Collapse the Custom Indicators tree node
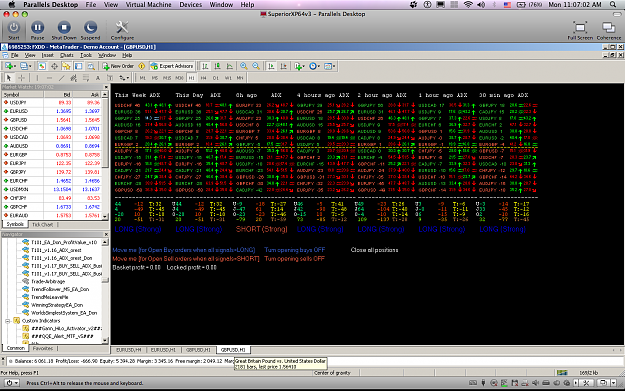This screenshot has height=391, width=625. point(8,321)
